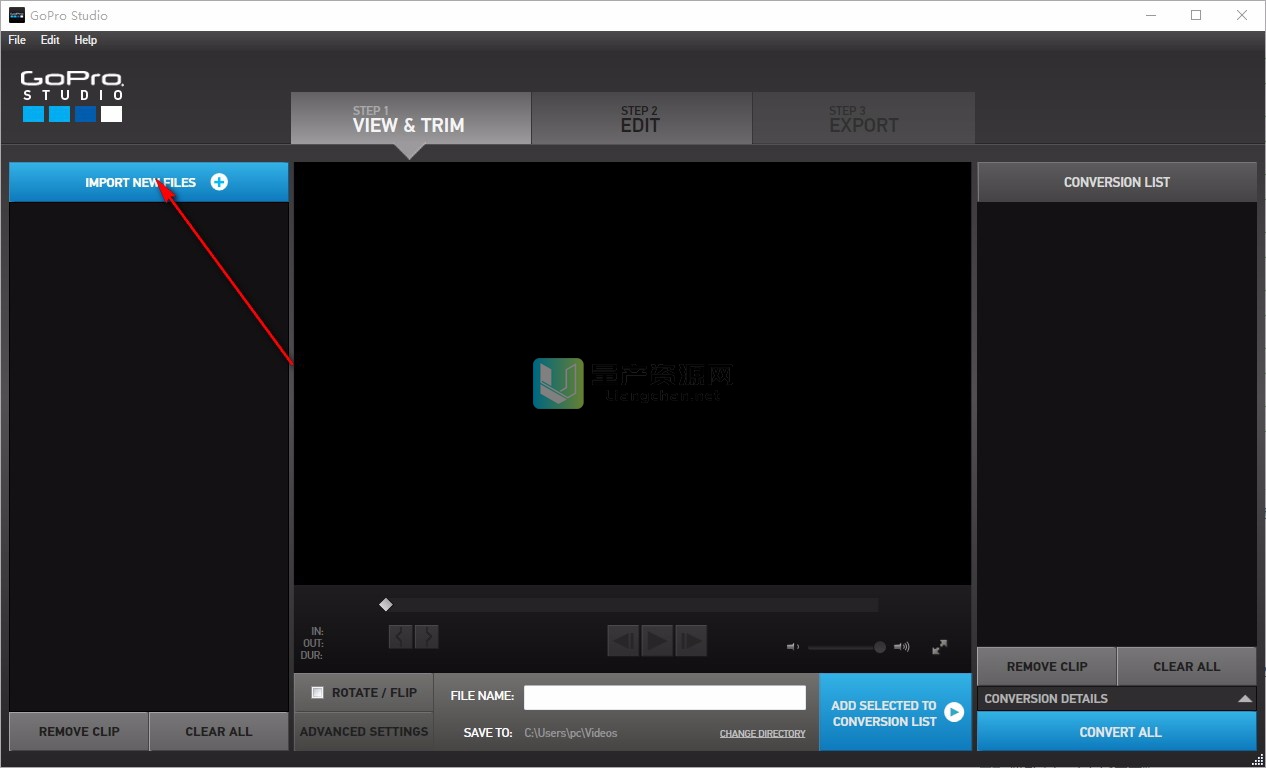Maximize the GoPro Studio window

[x=1196, y=15]
